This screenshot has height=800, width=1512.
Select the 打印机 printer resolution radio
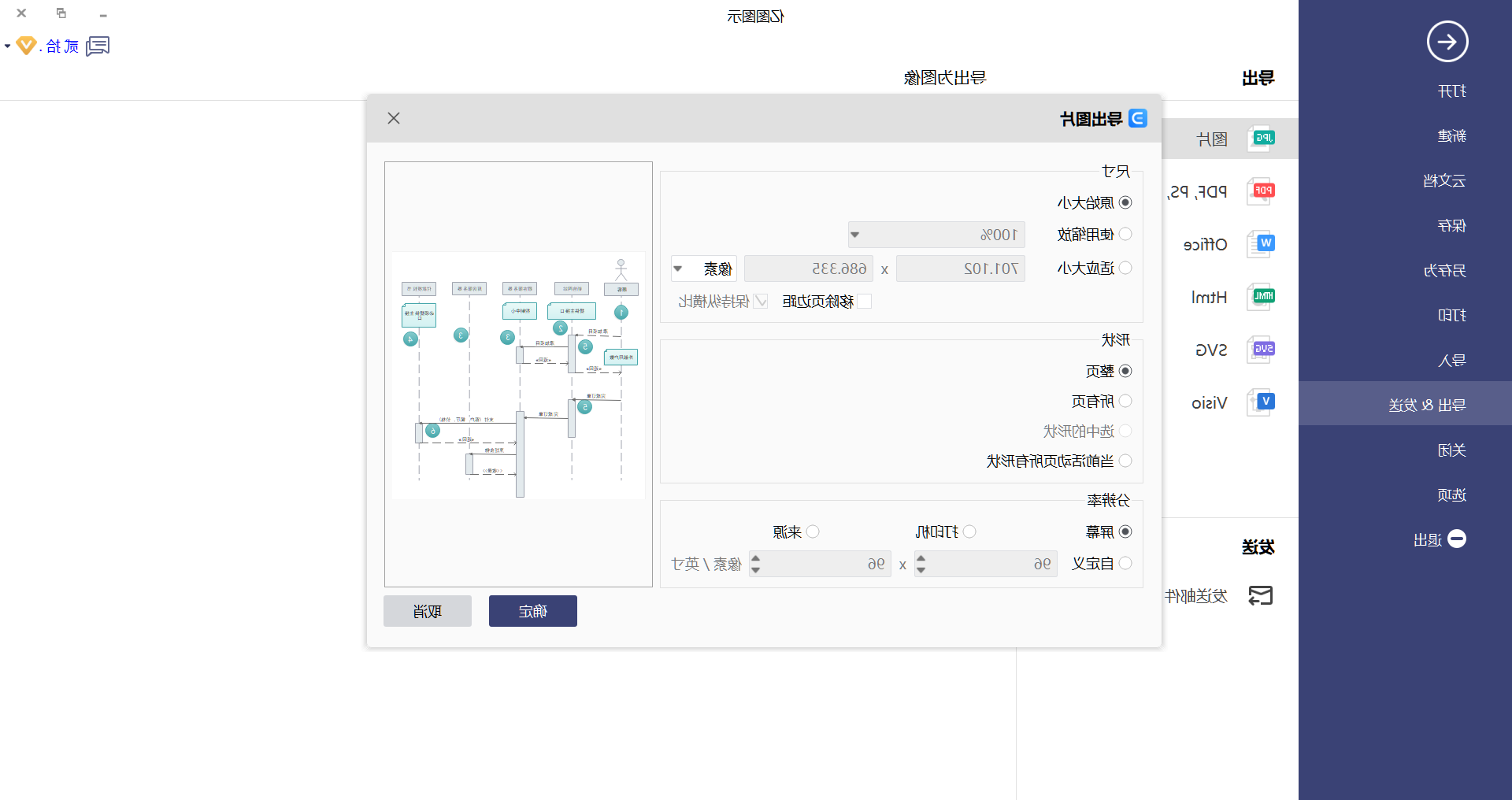coord(969,531)
